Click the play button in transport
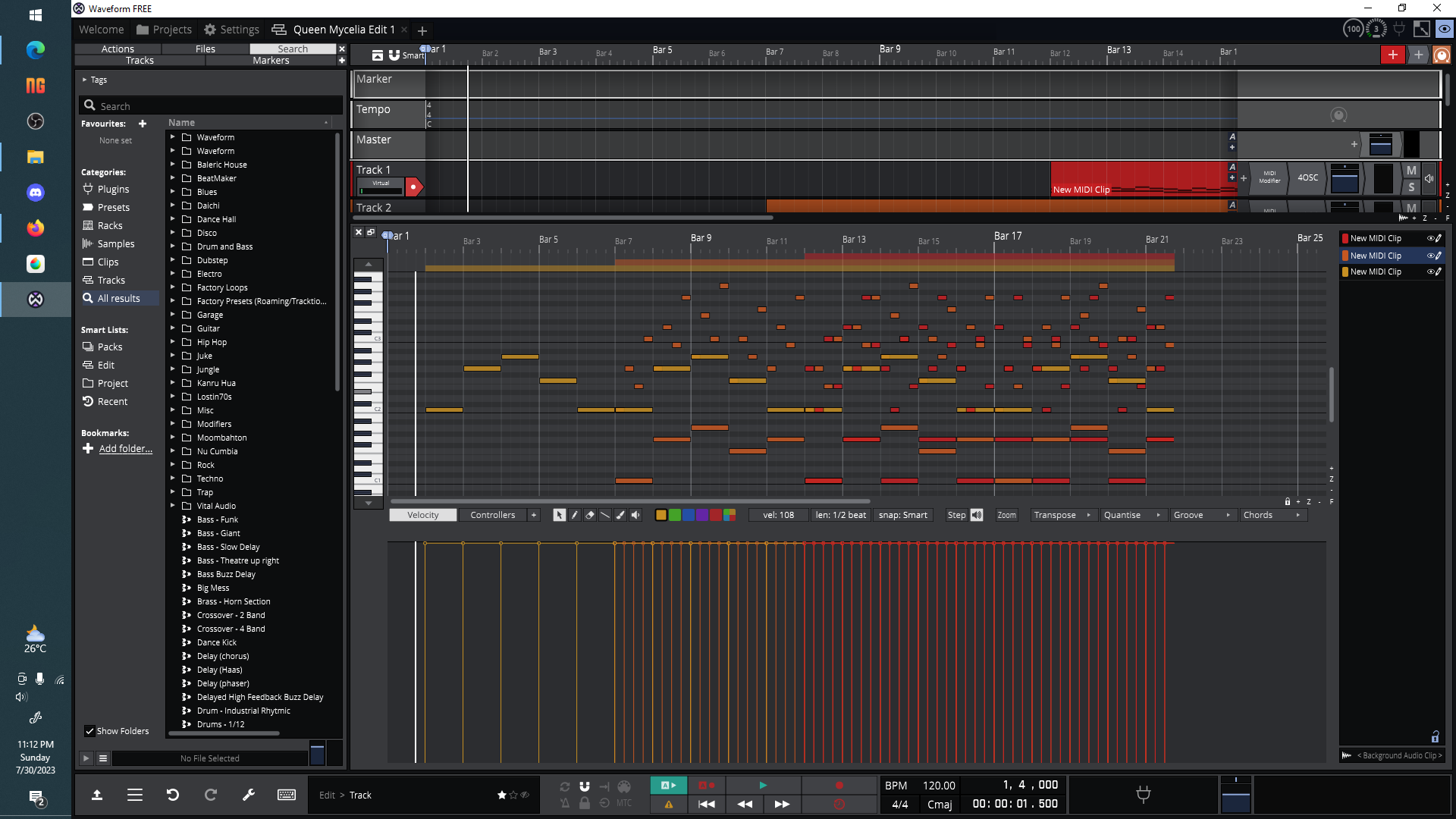The width and height of the screenshot is (1456, 819). coord(763,786)
